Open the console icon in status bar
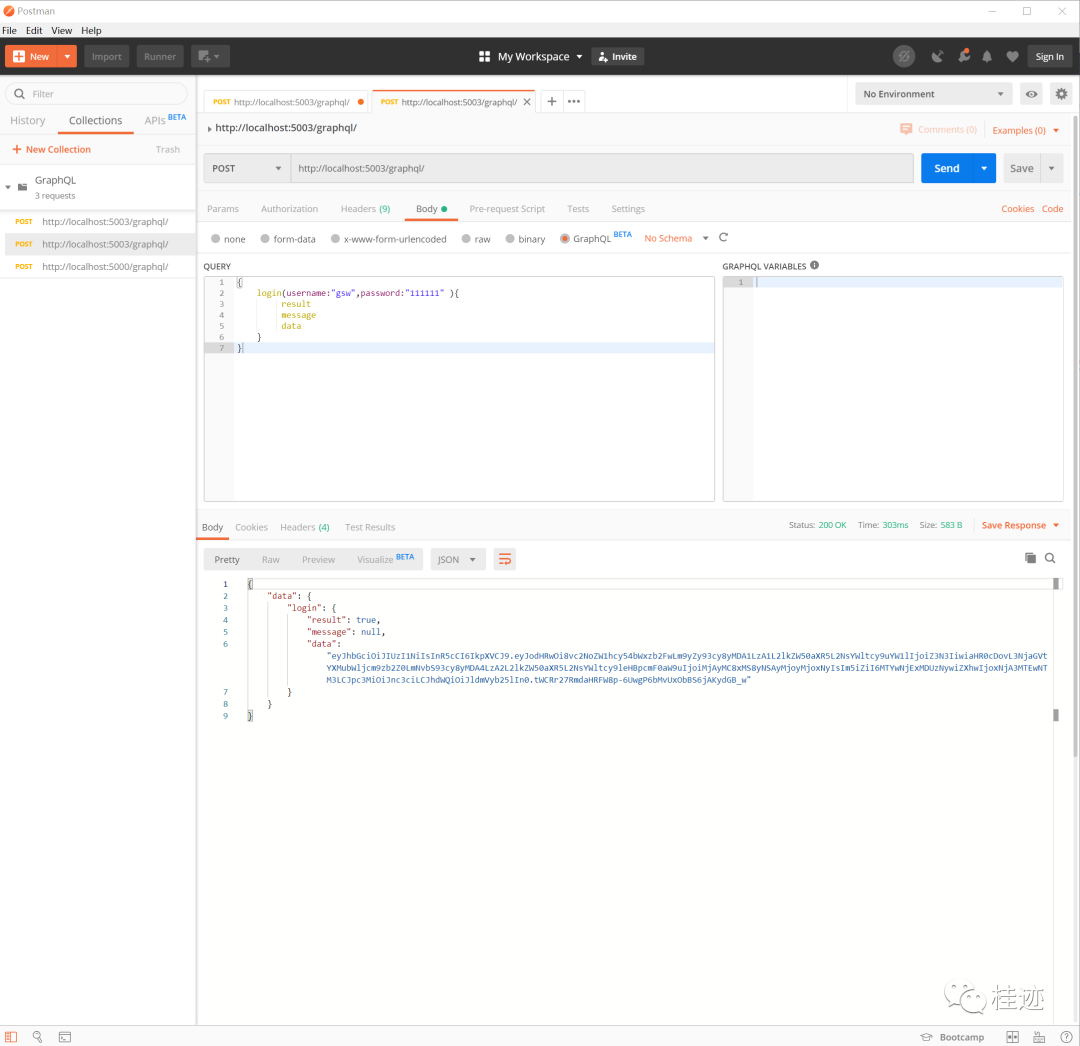The width and height of the screenshot is (1080, 1046). (x=65, y=1037)
